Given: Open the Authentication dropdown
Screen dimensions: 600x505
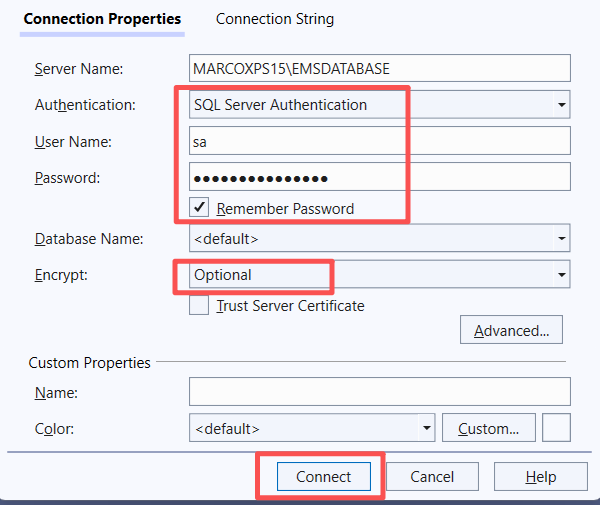Looking at the screenshot, I should [x=379, y=104].
